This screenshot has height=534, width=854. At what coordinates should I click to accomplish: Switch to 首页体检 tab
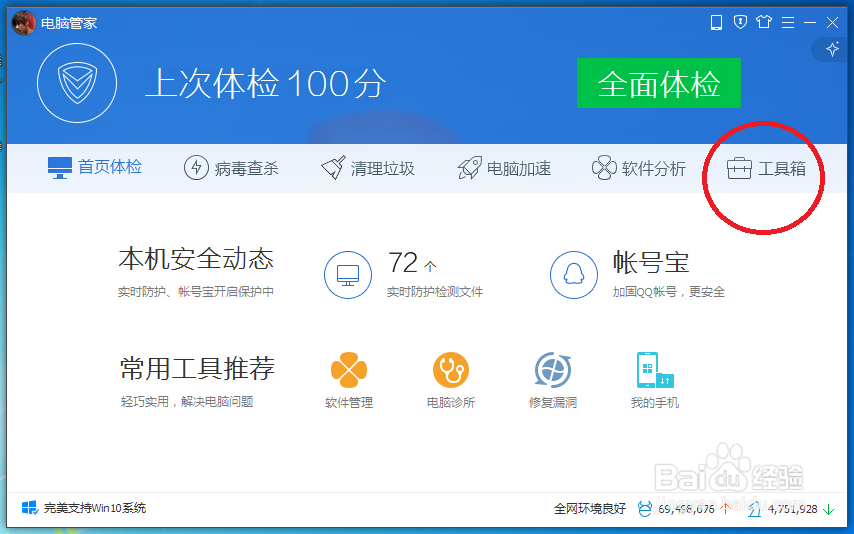(x=95, y=167)
